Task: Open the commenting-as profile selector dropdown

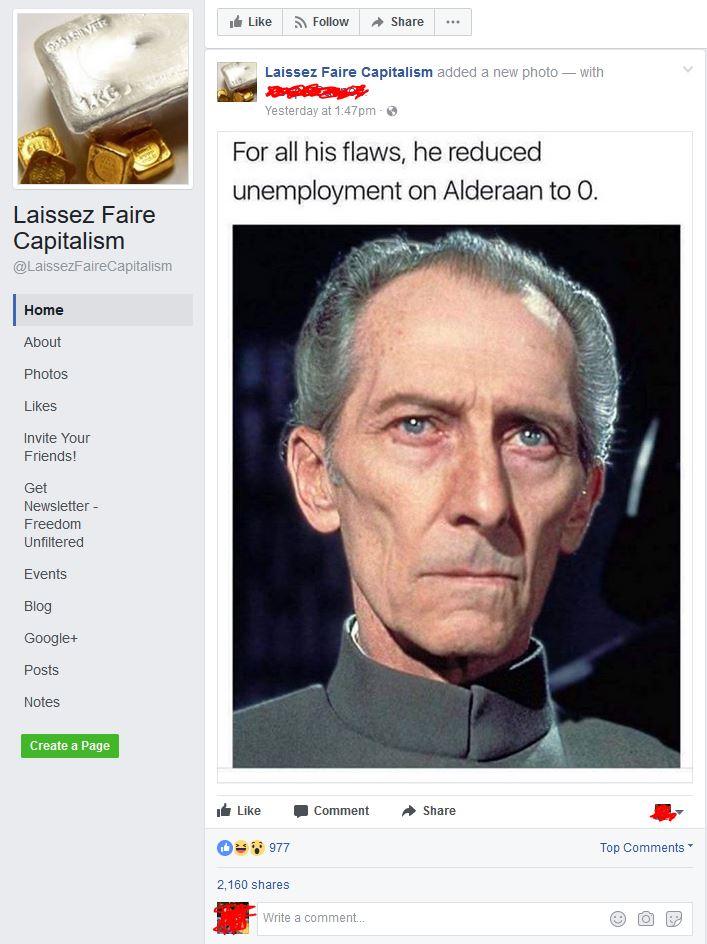Action: click(667, 812)
